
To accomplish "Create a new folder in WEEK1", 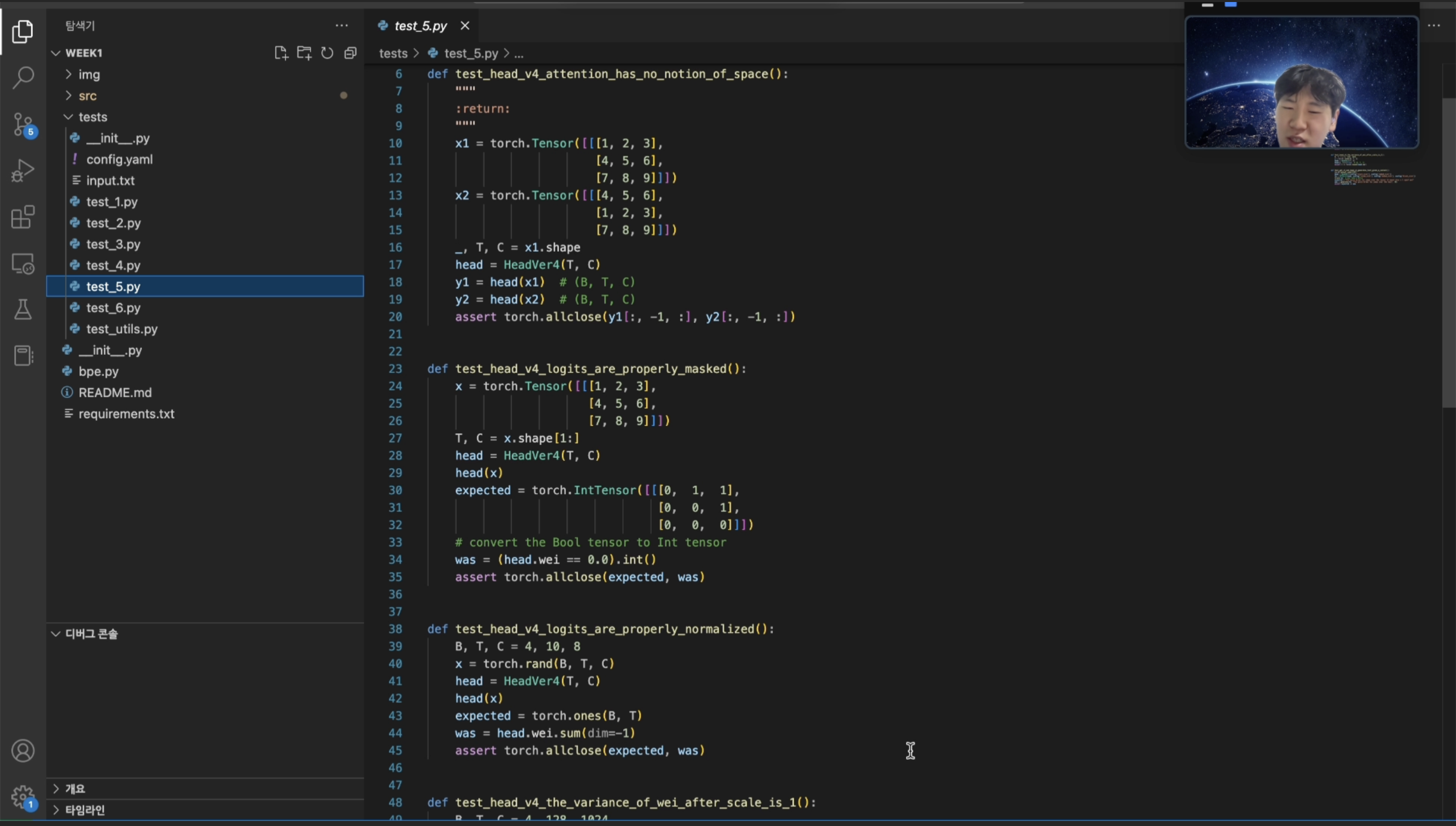I will pos(304,53).
